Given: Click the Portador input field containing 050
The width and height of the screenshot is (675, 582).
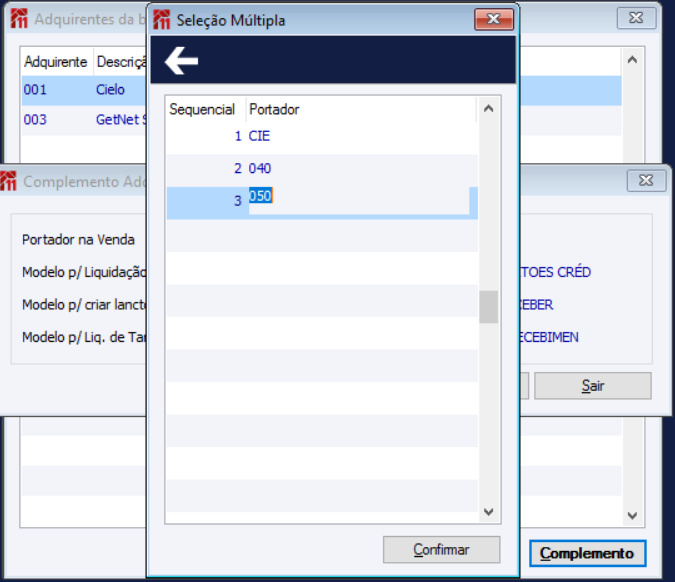Looking at the screenshot, I should 359,200.
